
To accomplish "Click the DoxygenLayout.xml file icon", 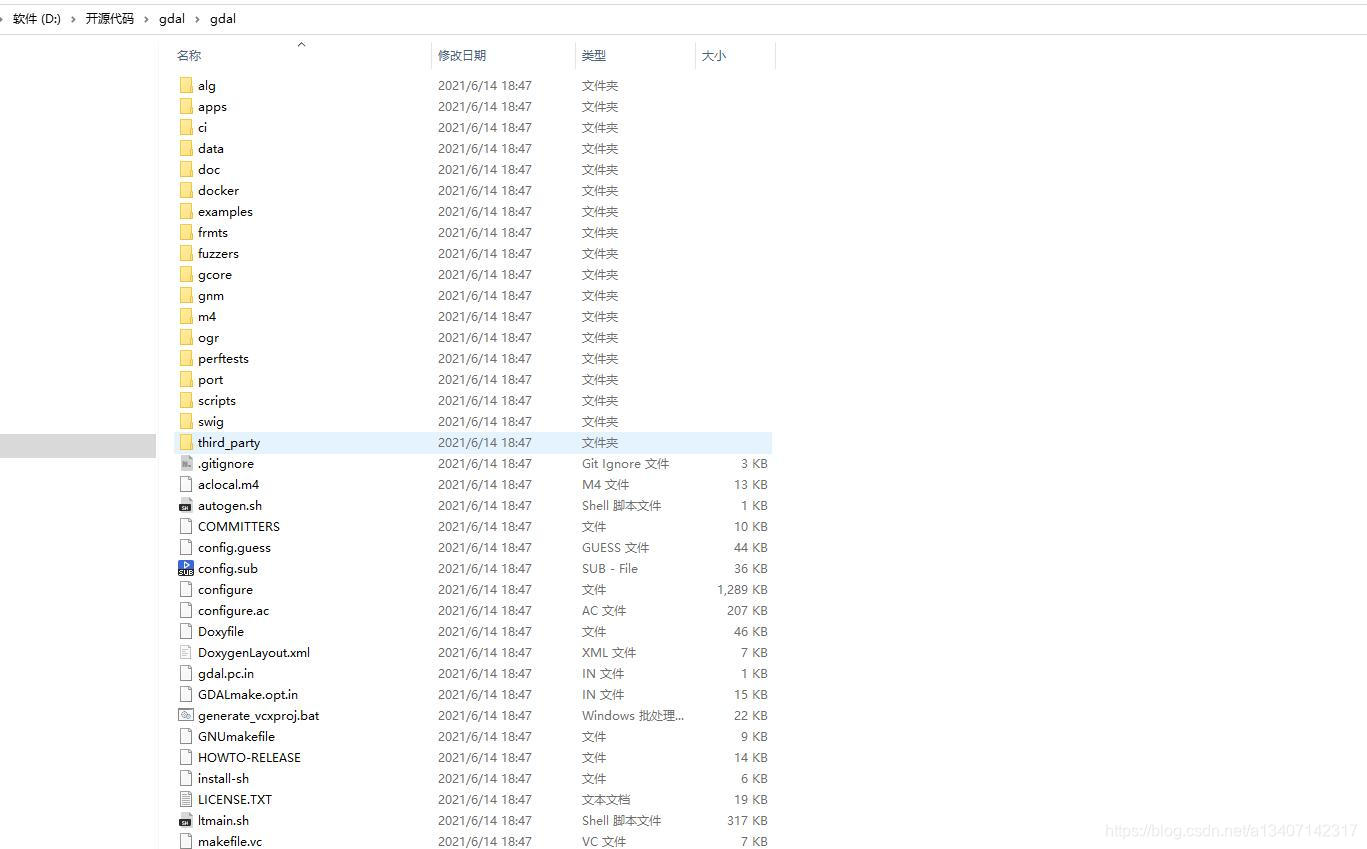I will pos(185,653).
